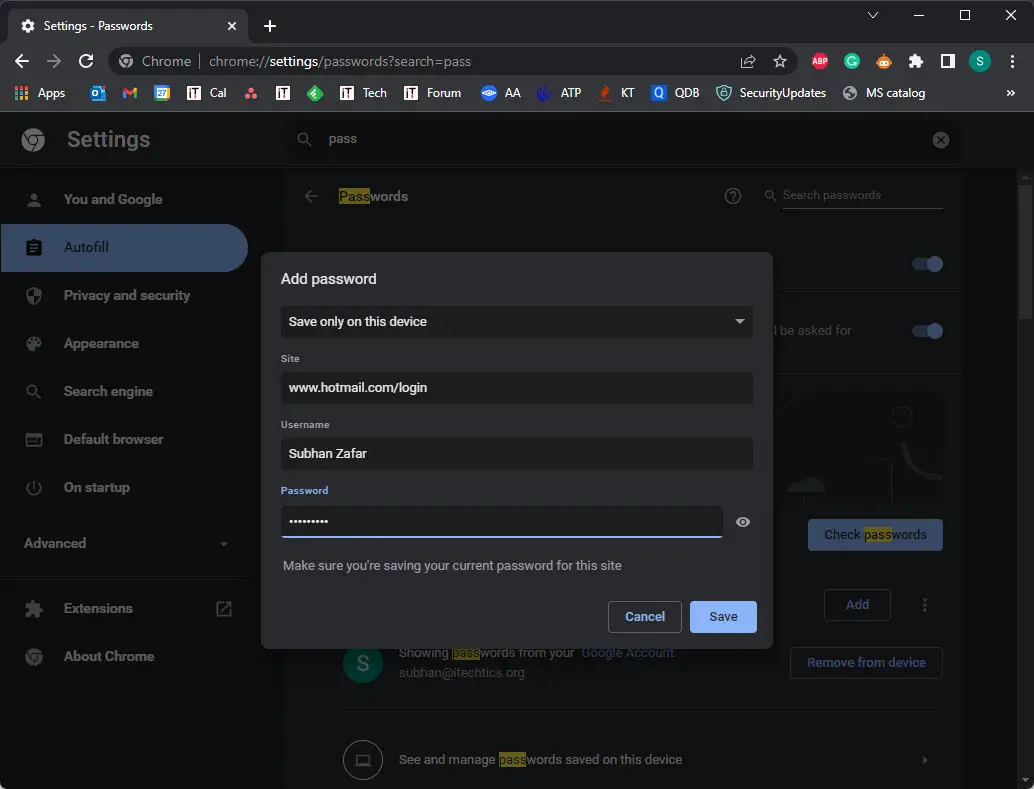Open the MS catalog bookmark
The image size is (1034, 789).
point(884,93)
